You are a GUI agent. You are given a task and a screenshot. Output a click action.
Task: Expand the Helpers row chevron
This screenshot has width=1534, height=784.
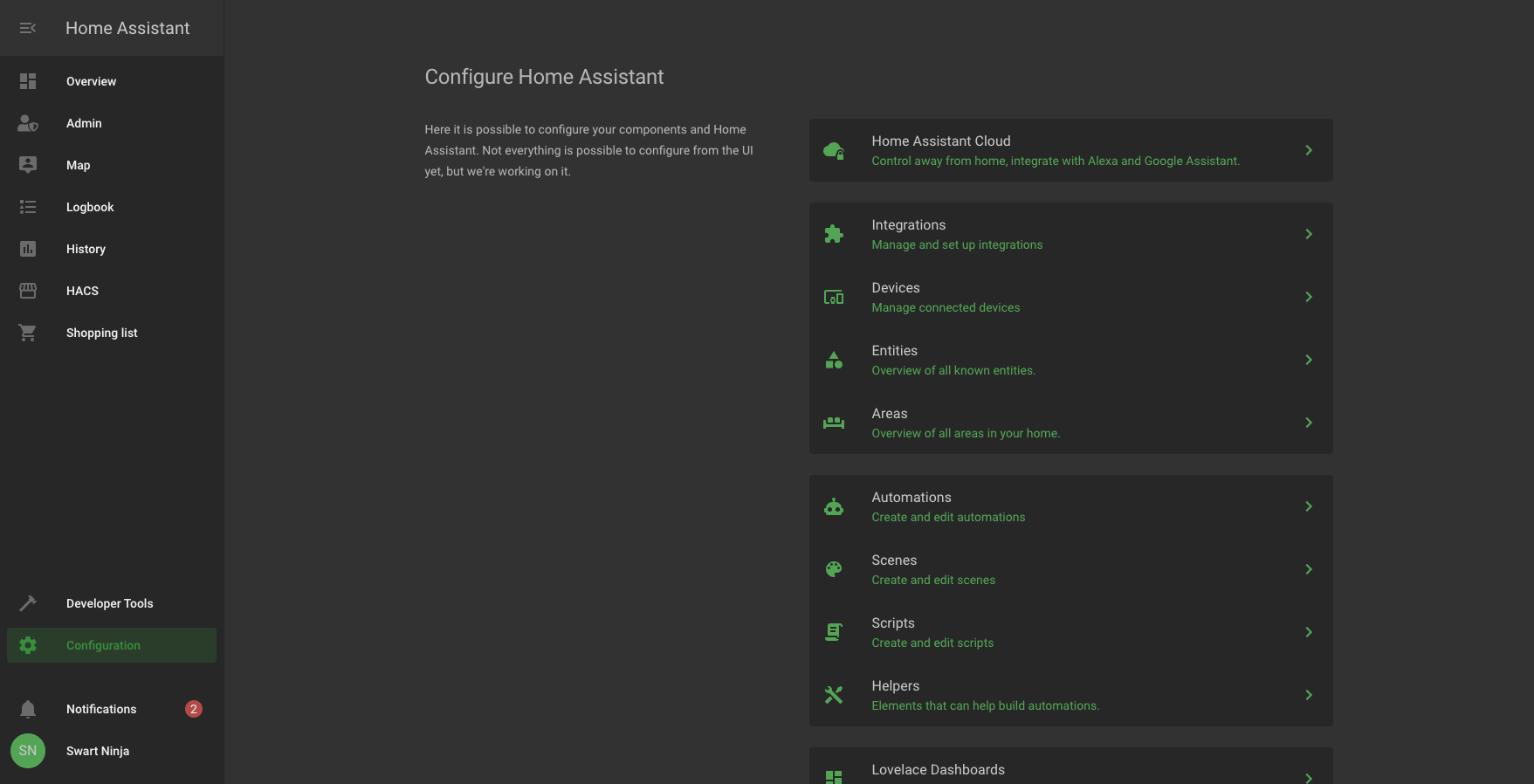(x=1308, y=695)
